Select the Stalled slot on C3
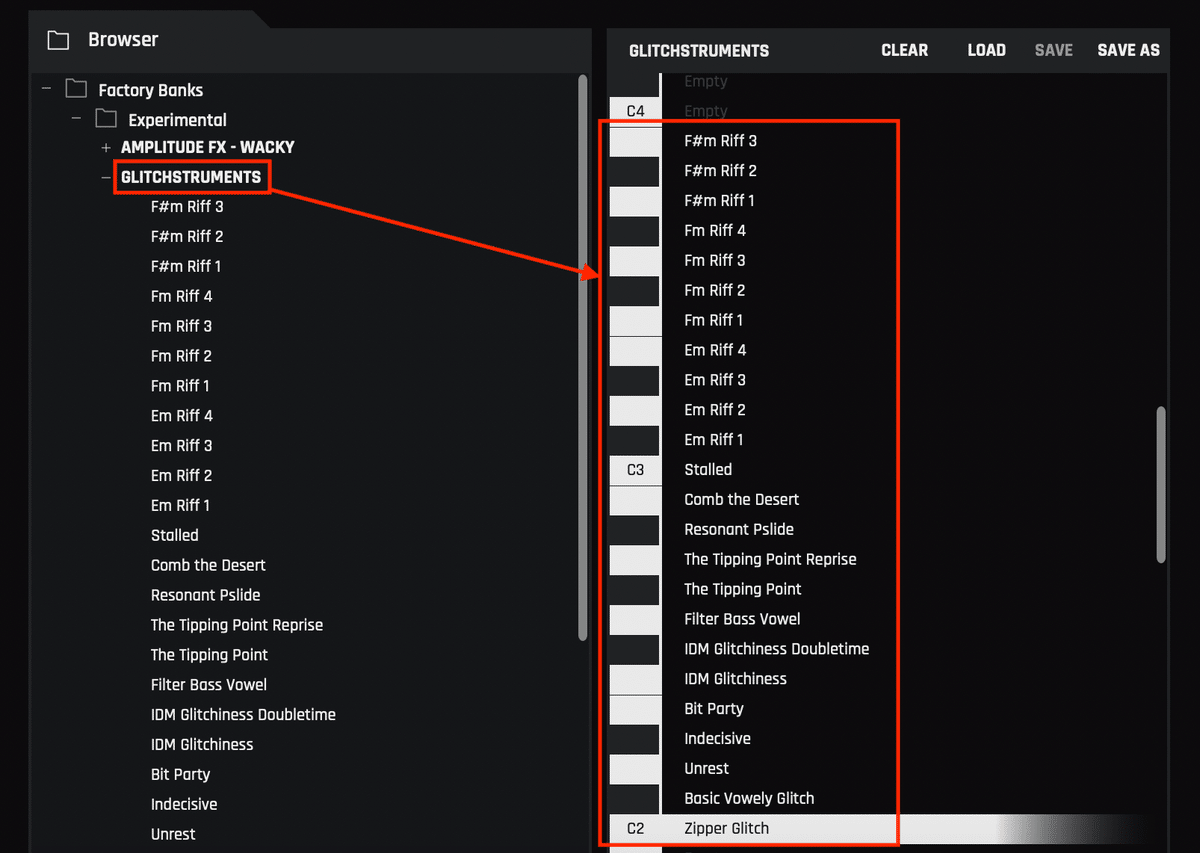The height and width of the screenshot is (853, 1200). [x=708, y=470]
